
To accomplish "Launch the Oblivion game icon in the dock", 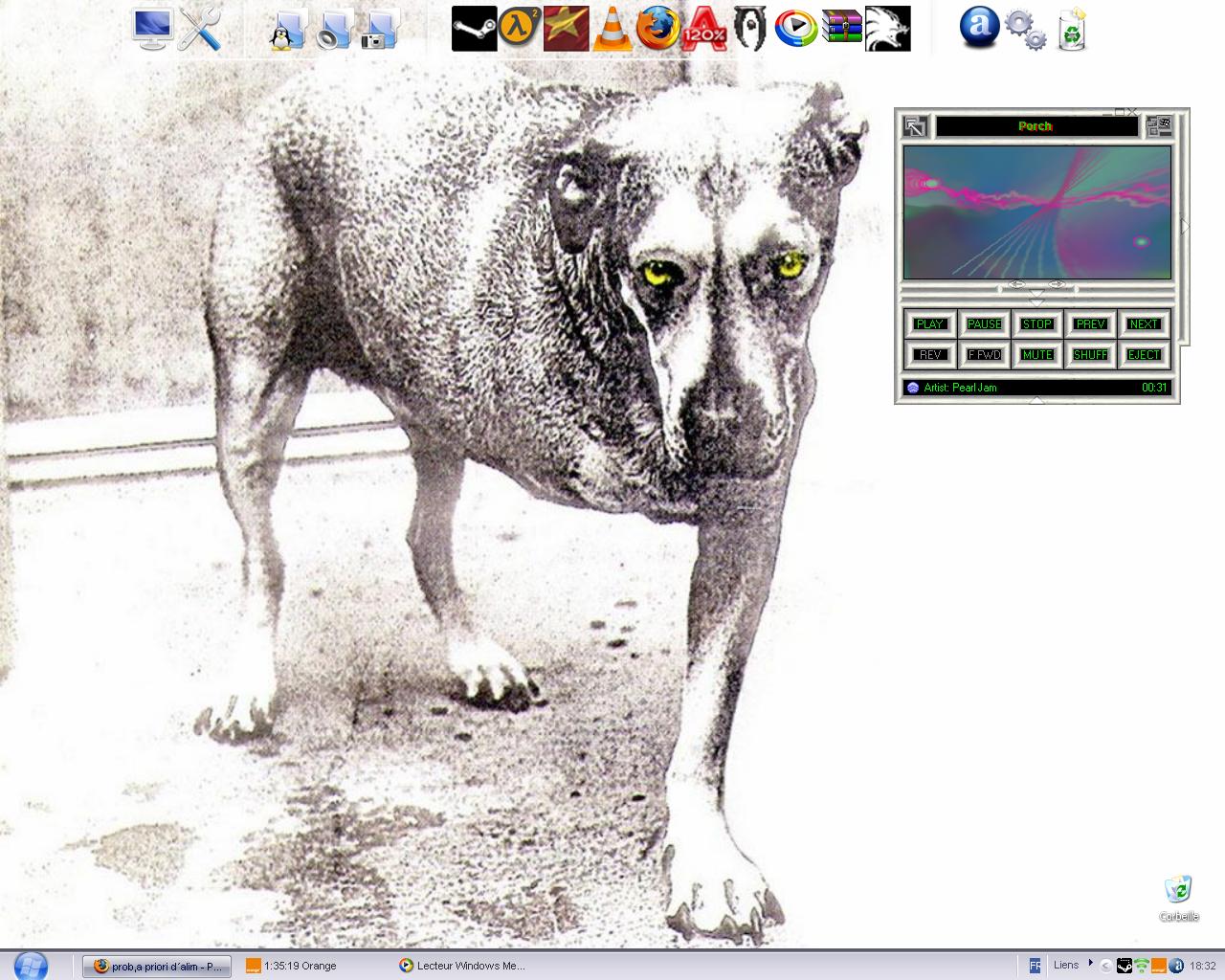I will point(749,29).
